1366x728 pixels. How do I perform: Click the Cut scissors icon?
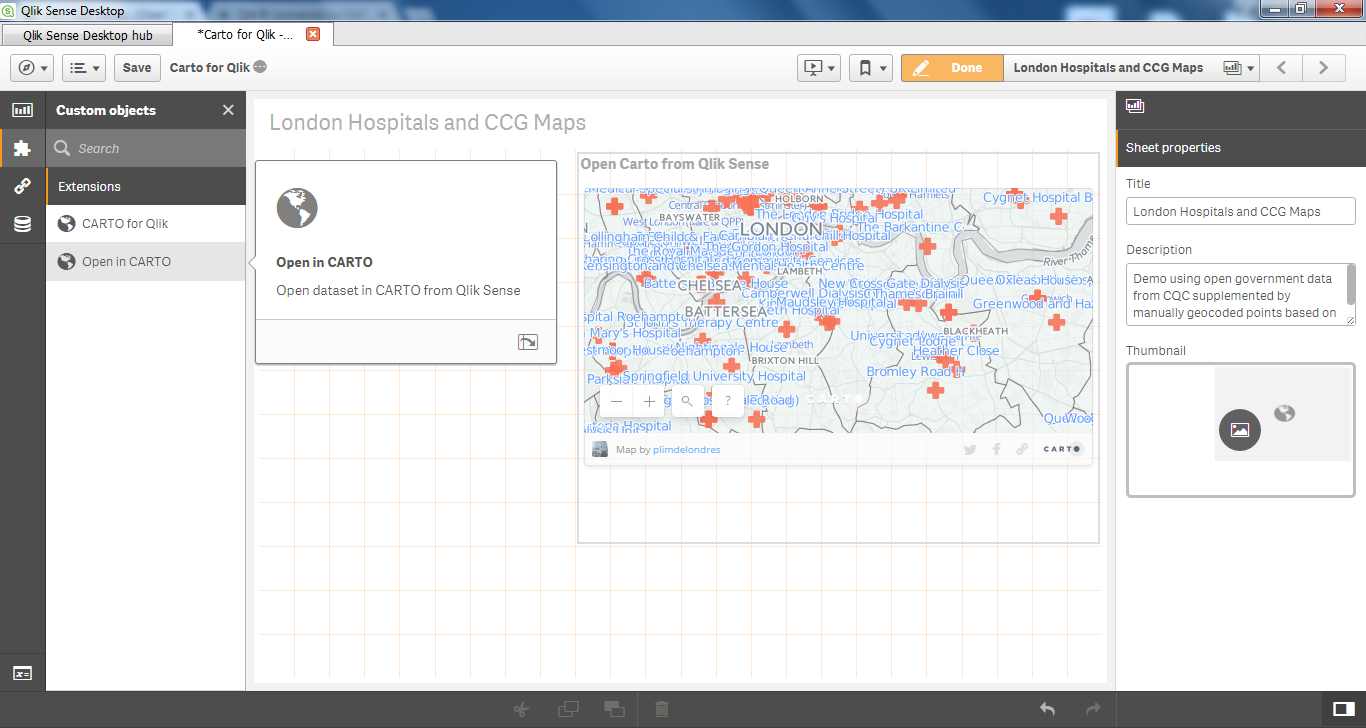(x=521, y=709)
